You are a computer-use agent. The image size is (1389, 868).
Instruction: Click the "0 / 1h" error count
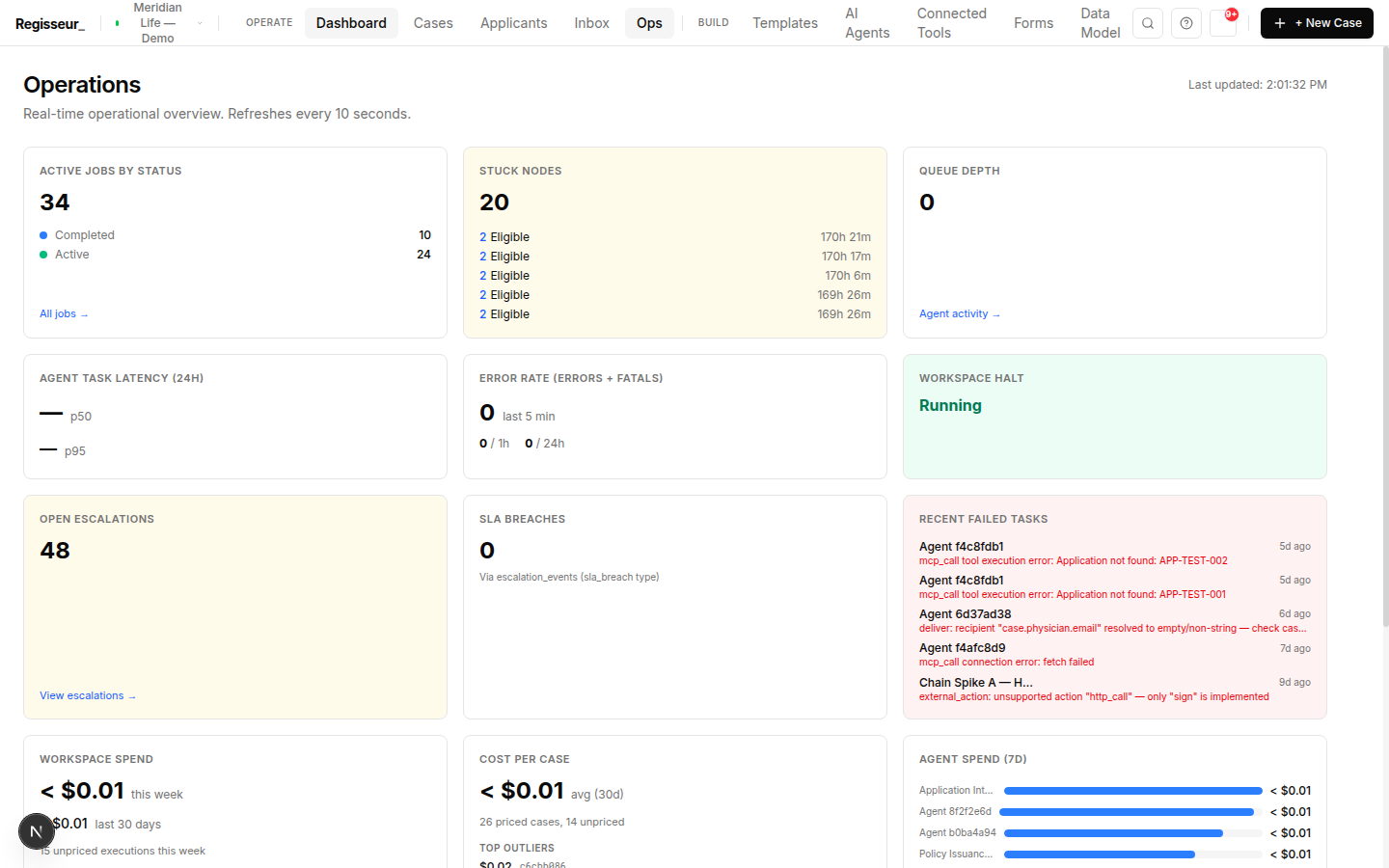[494, 444]
